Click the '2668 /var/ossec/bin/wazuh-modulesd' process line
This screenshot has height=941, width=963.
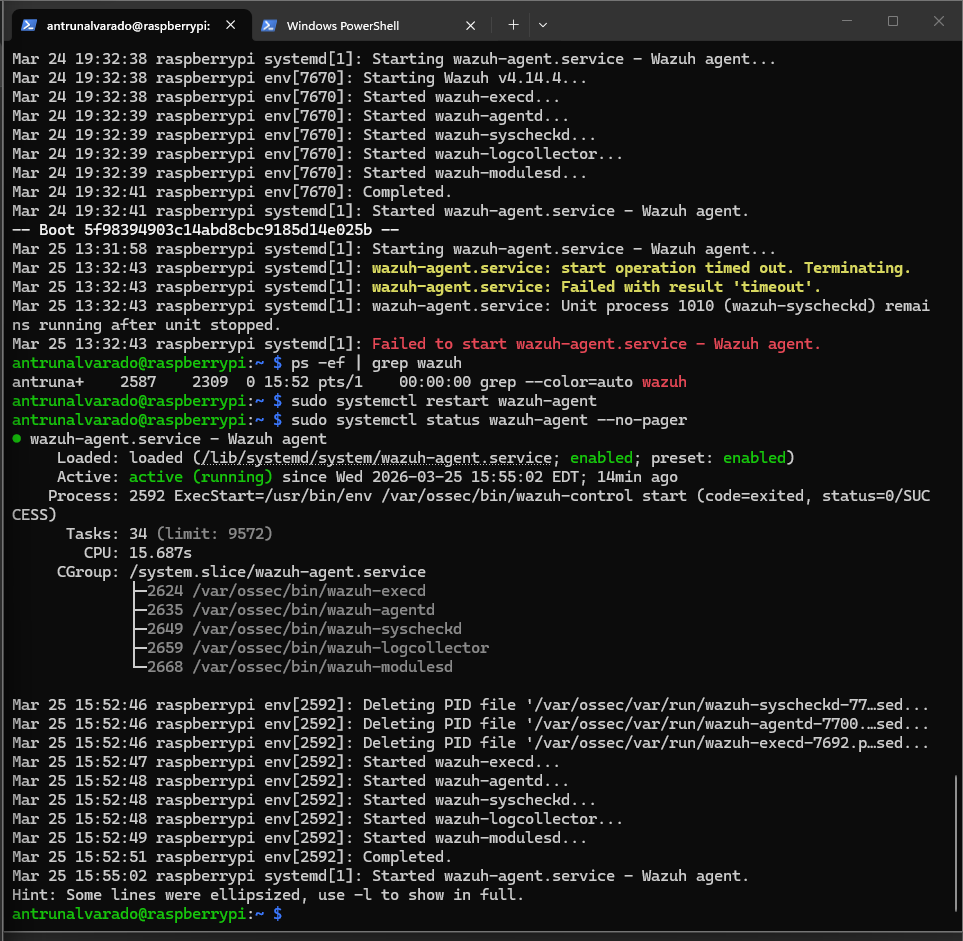pos(300,667)
